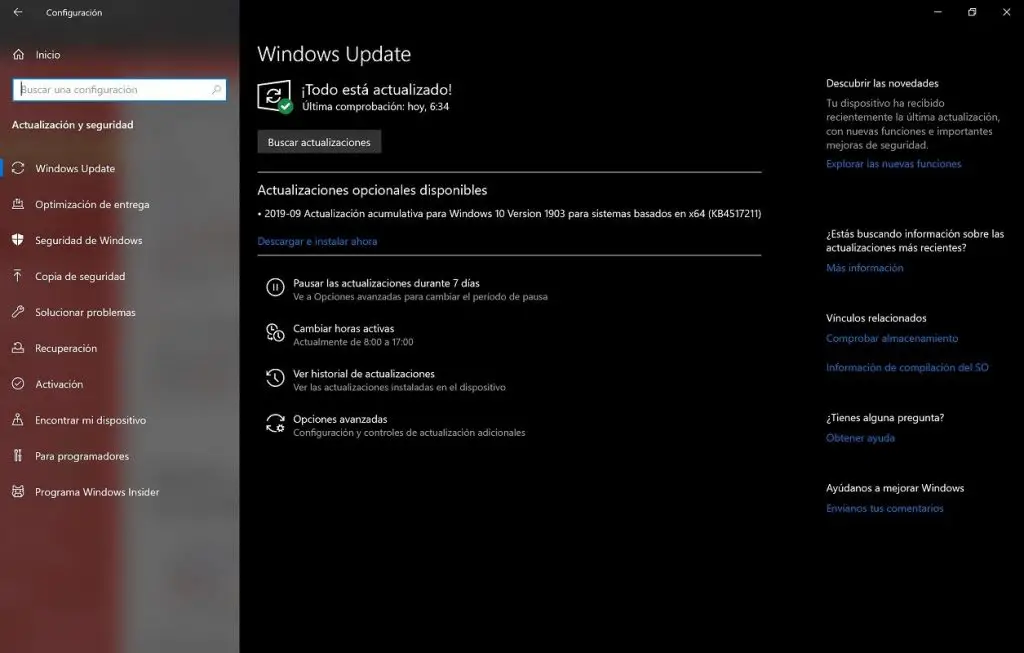Click the pause icon for pausing updates
1024x653 pixels.
275,287
